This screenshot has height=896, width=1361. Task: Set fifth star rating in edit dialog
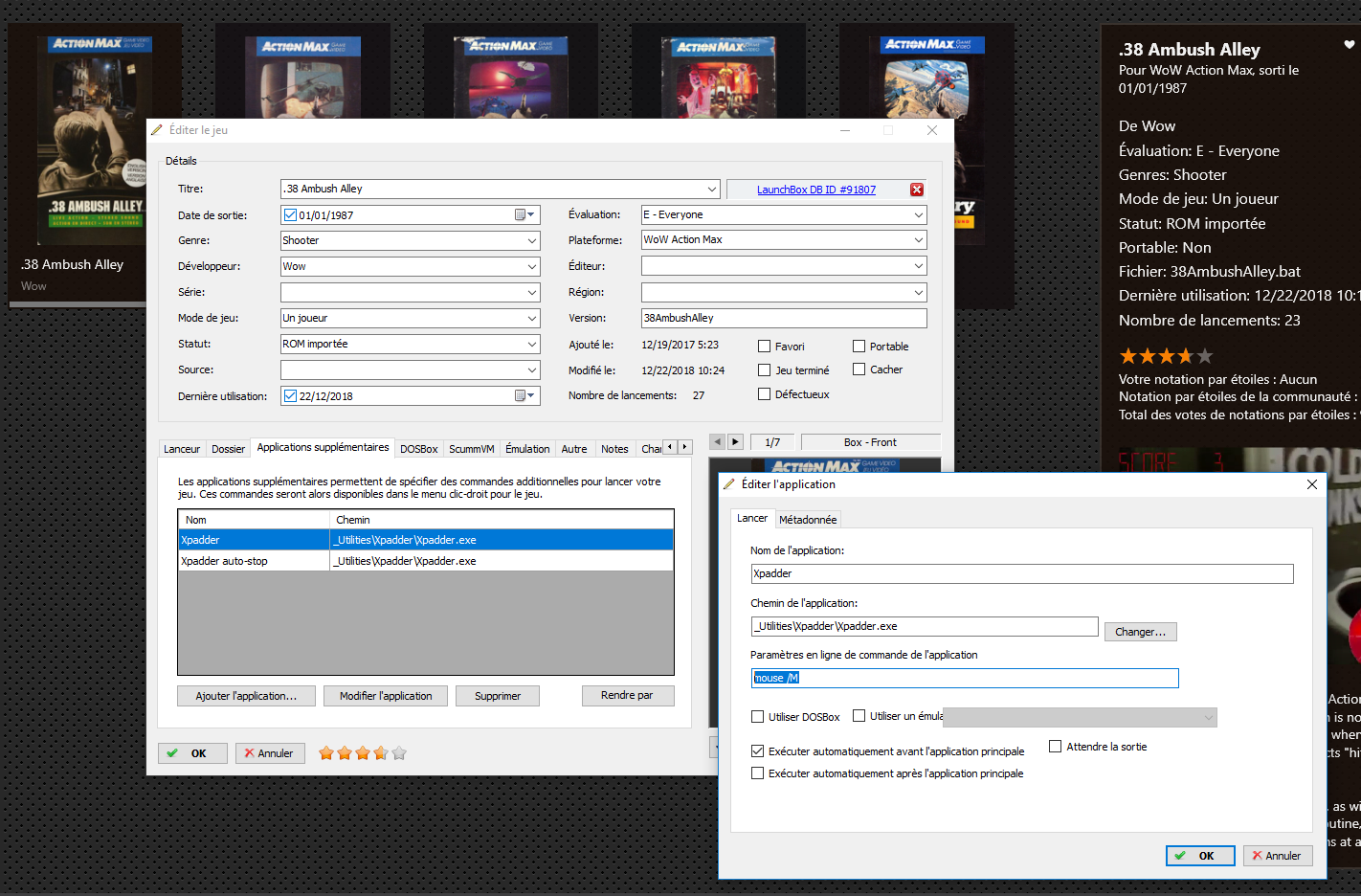pyautogui.click(x=399, y=753)
